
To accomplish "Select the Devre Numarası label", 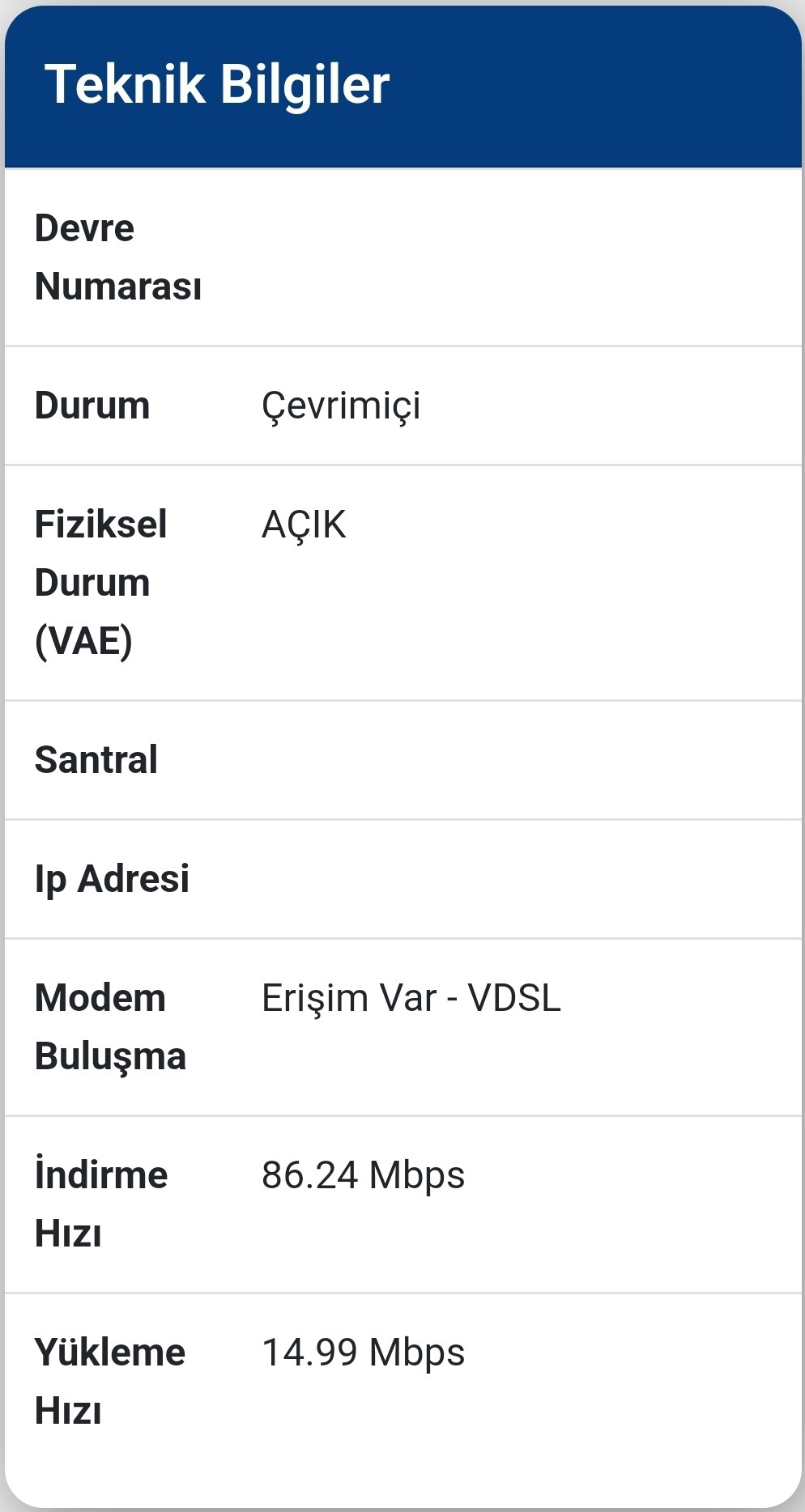I will pos(118,257).
